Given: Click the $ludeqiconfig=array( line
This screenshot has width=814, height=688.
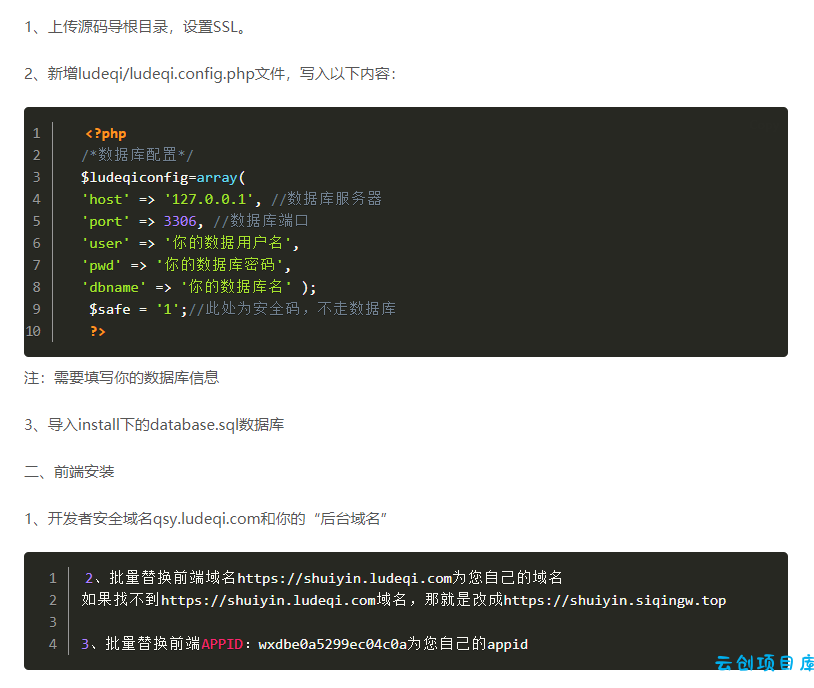Looking at the screenshot, I should coord(163,178).
